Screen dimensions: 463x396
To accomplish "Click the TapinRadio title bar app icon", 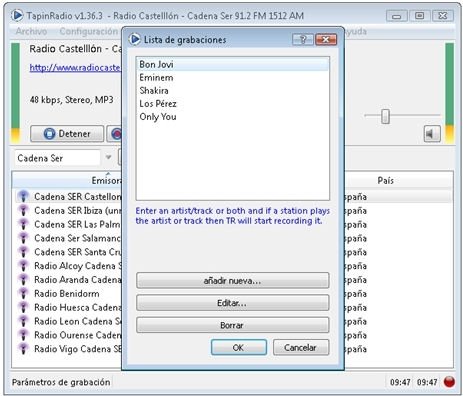I will (x=17, y=15).
